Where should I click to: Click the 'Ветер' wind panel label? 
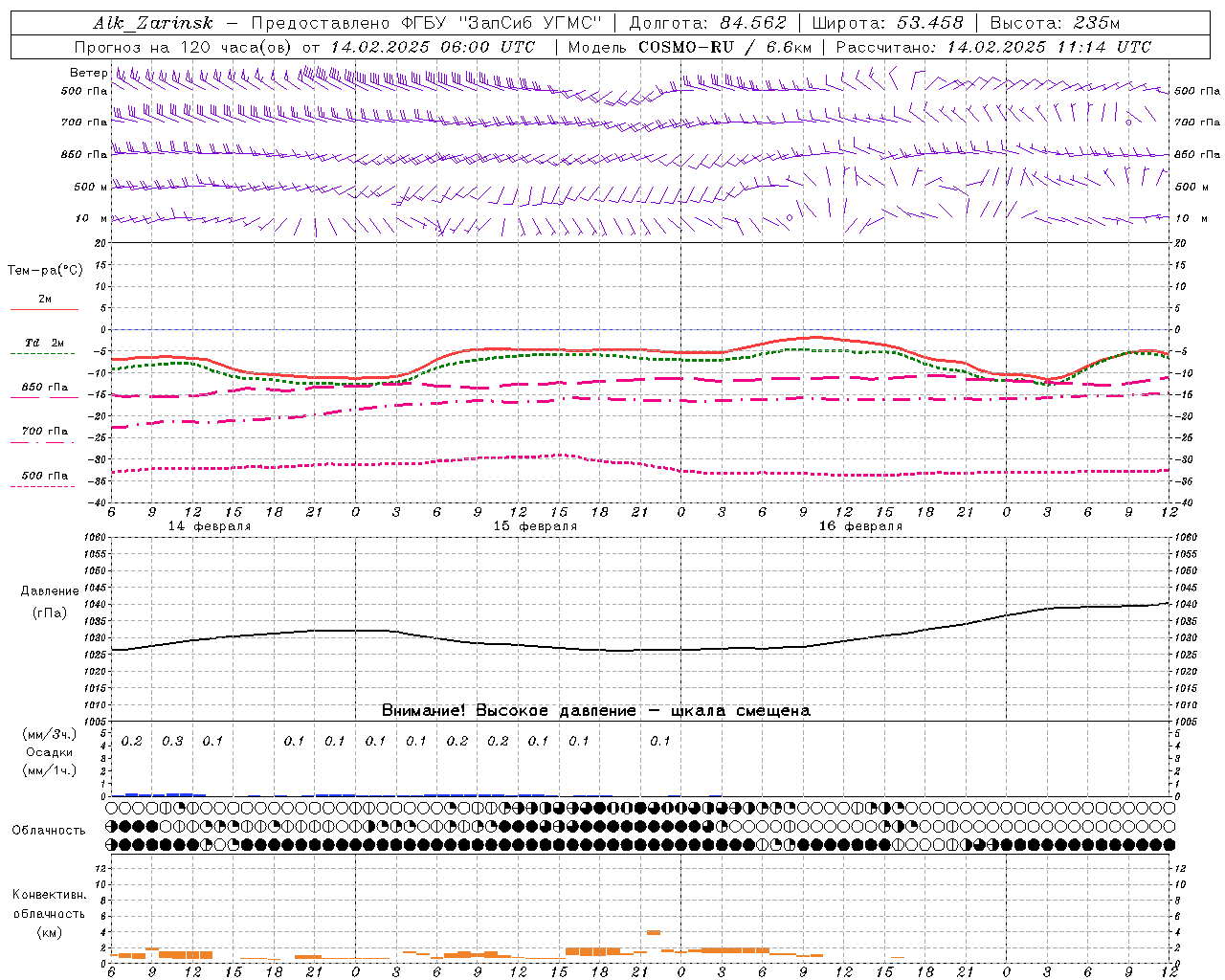click(x=88, y=73)
